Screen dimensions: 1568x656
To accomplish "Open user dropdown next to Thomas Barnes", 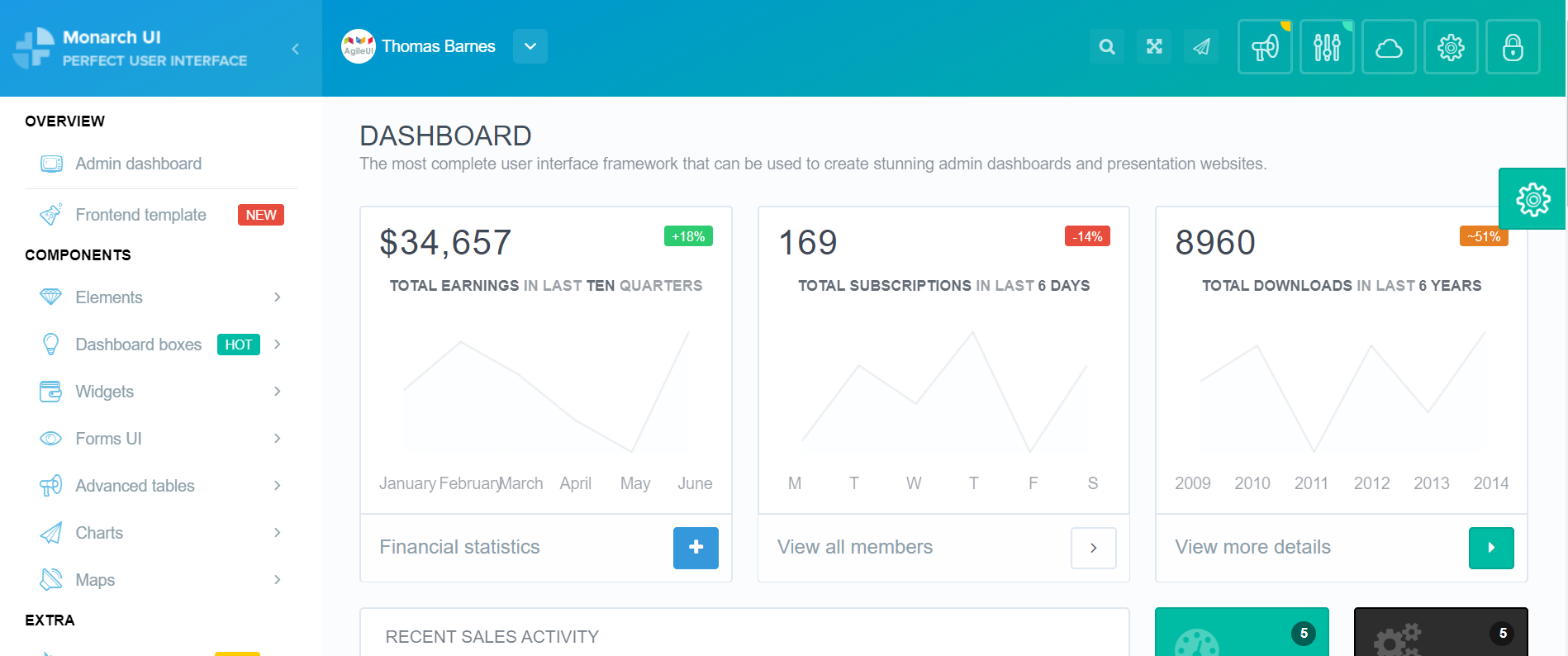I will [x=530, y=46].
